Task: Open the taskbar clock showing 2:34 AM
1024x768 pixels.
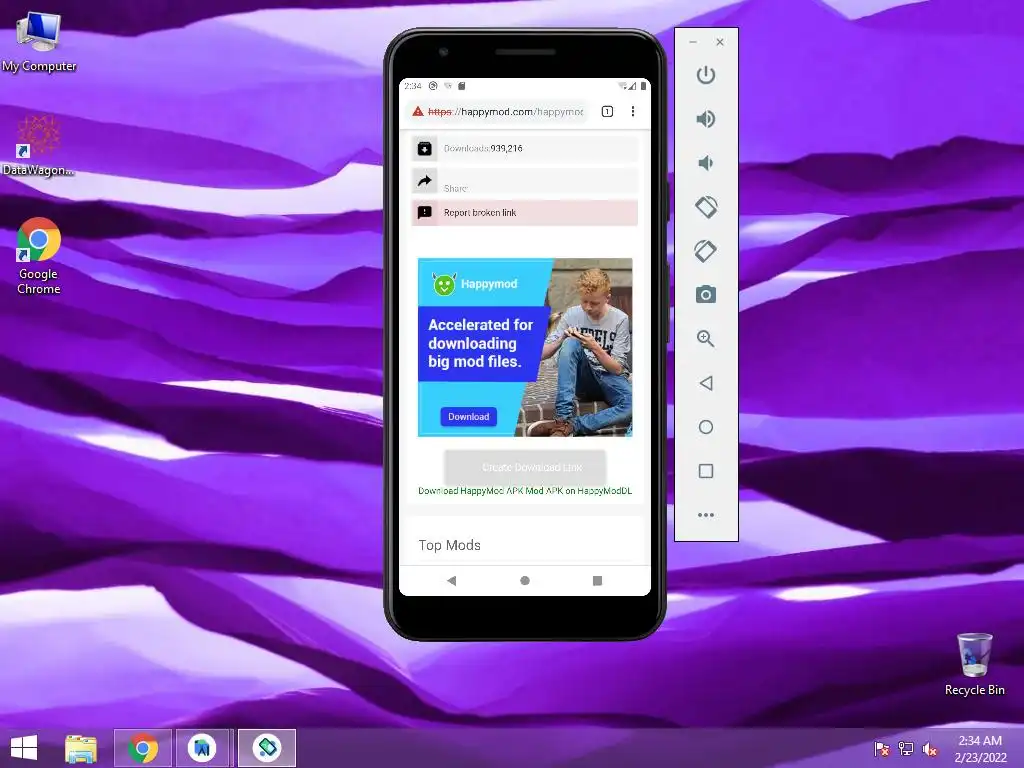Action: [980, 749]
